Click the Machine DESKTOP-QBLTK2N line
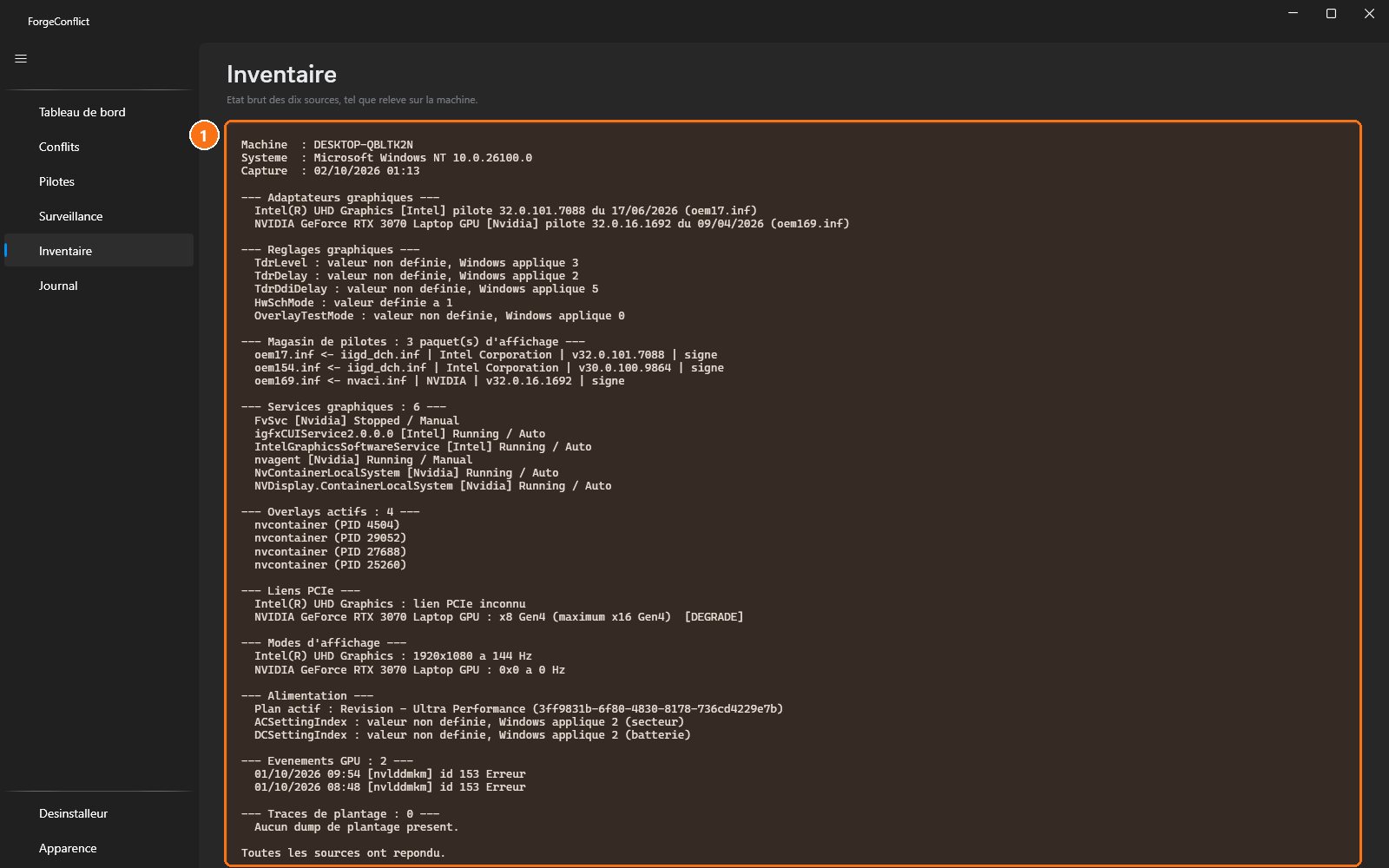 pyautogui.click(x=327, y=145)
